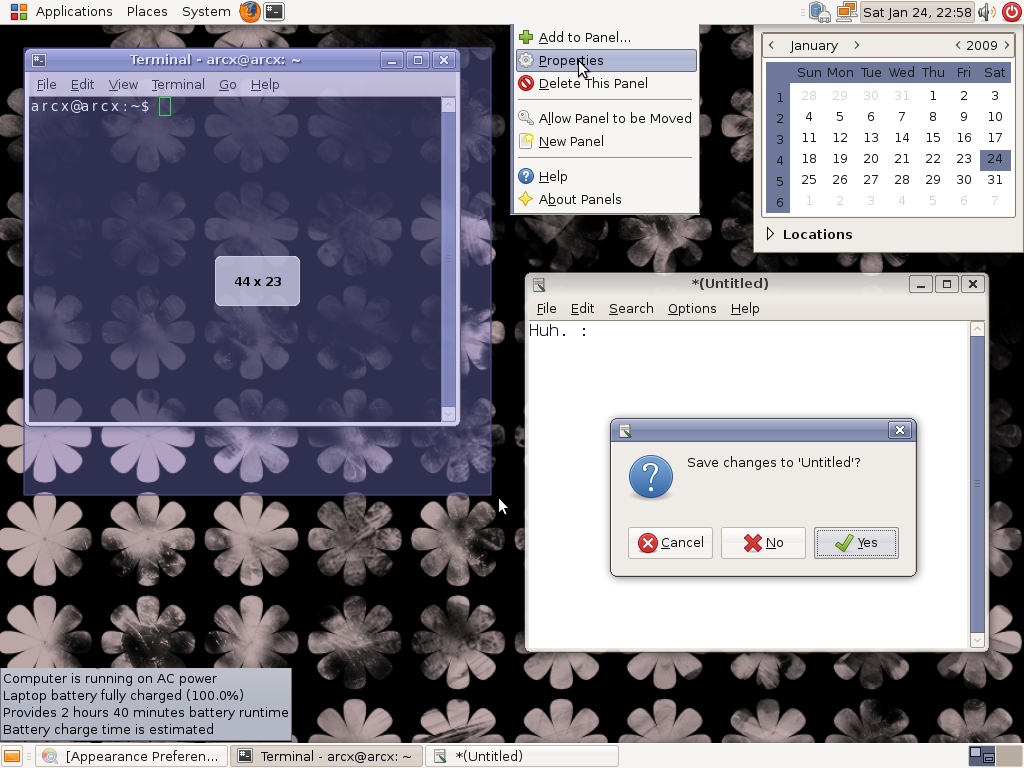This screenshot has height=768, width=1024.
Task: Click the terminal prompt area
Action: [x=234, y=261]
